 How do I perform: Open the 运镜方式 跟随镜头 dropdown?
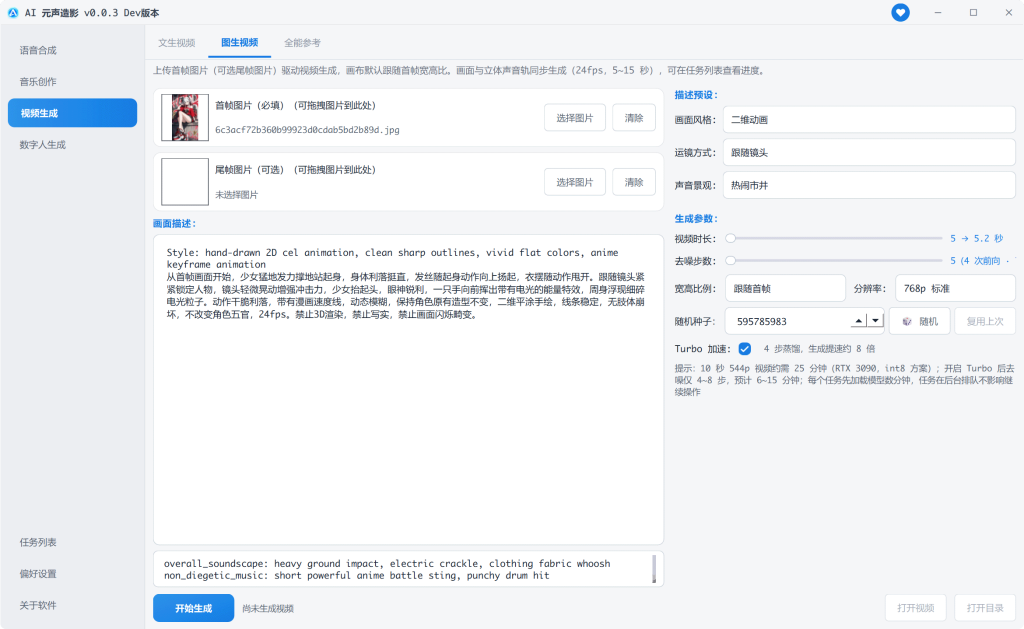869,152
